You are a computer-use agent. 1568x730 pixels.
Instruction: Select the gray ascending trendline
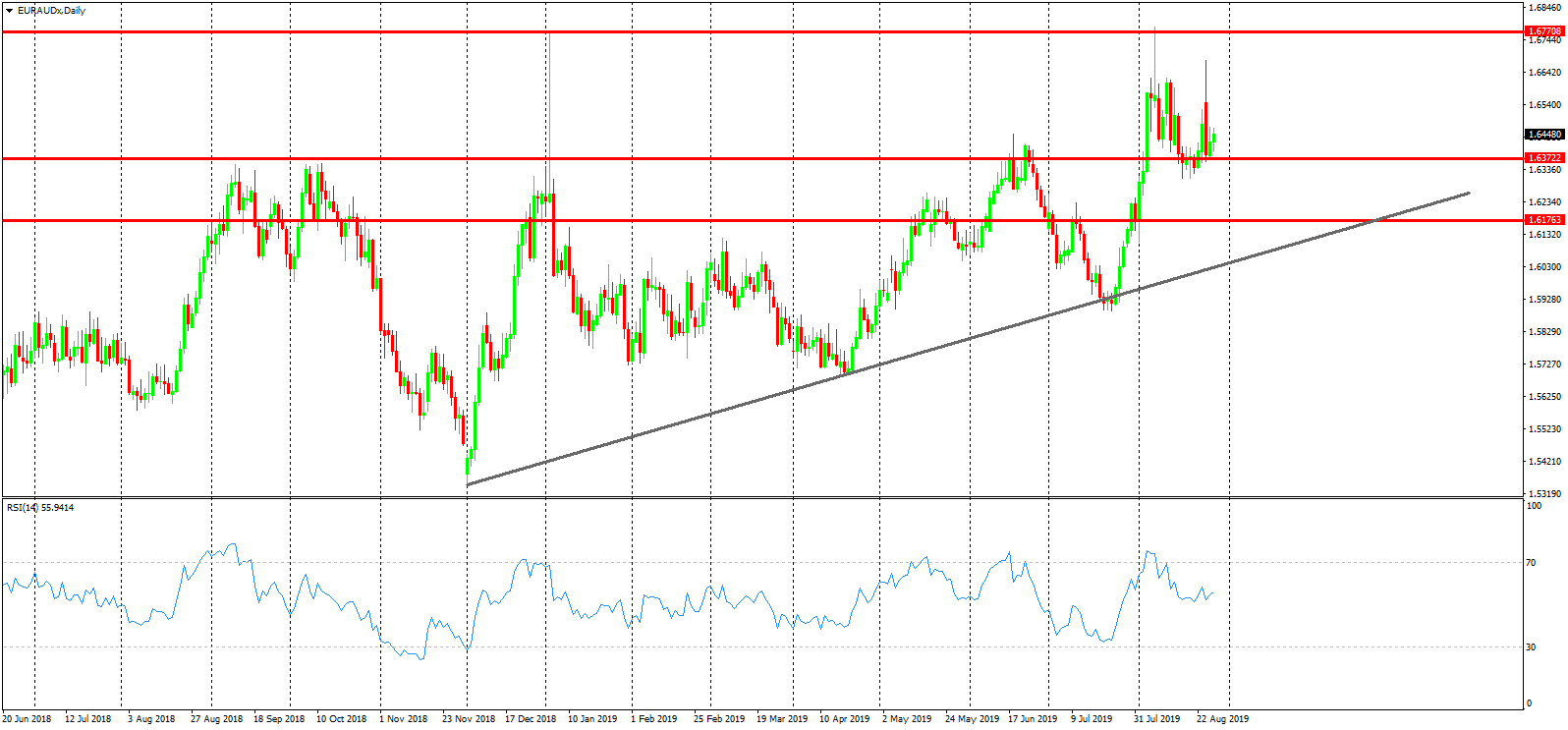[x=968, y=339]
